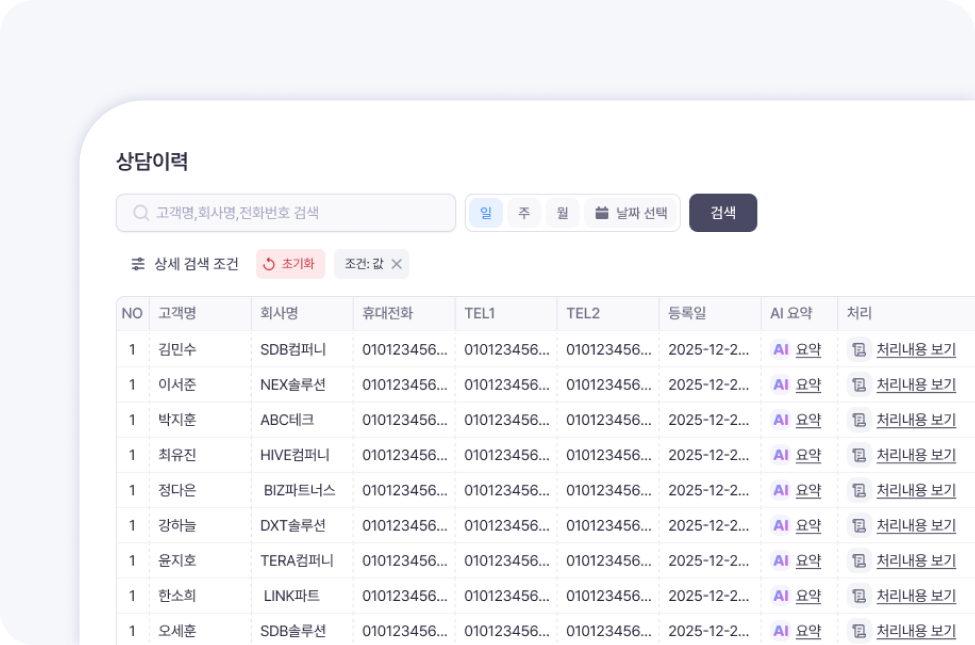Click AI badge in 오세훈 row
Screen dimensions: 975x645
click(x=780, y=631)
